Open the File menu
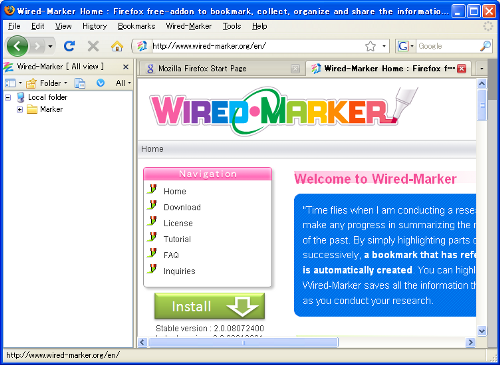500x365 pixels. (14, 26)
